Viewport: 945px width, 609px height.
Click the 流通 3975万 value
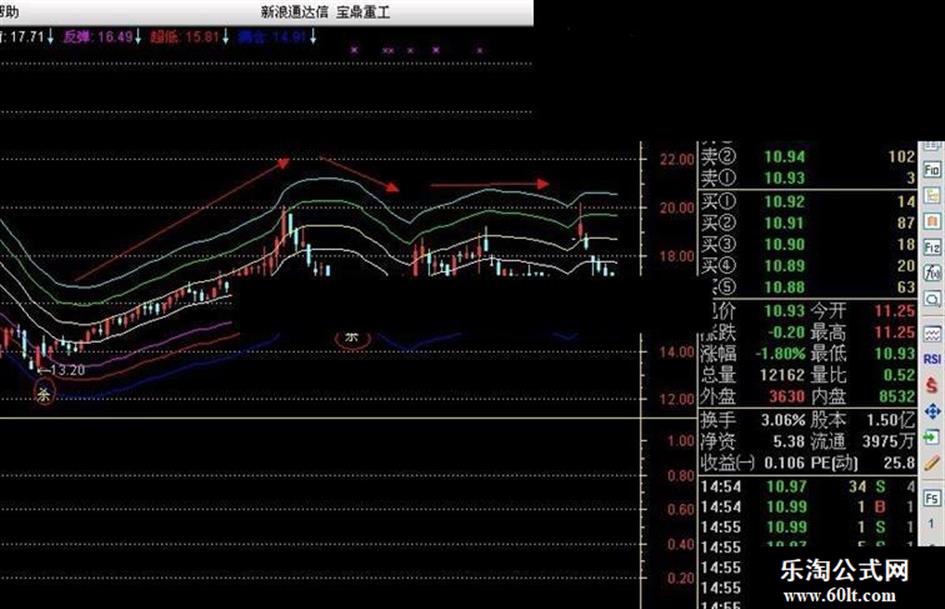coord(889,441)
